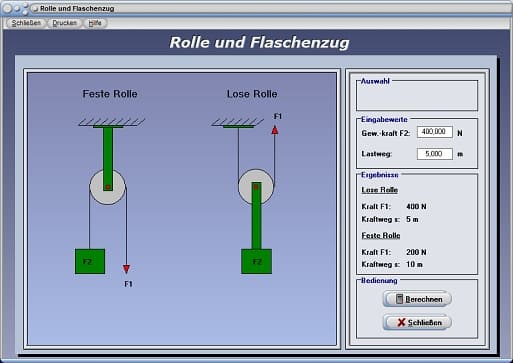513x363 pixels.
Task: Click the underlined 'Lose Rolle' results heading
Action: pos(380,190)
